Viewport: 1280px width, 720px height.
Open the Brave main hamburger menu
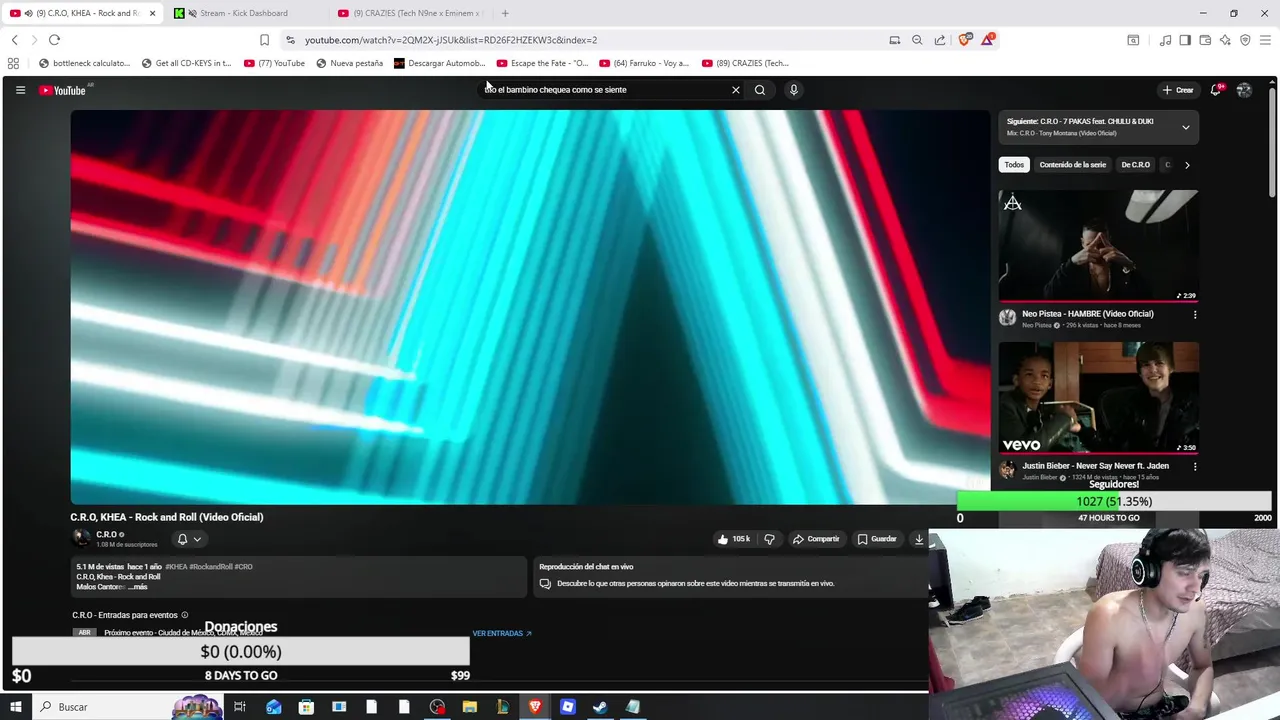(1265, 40)
